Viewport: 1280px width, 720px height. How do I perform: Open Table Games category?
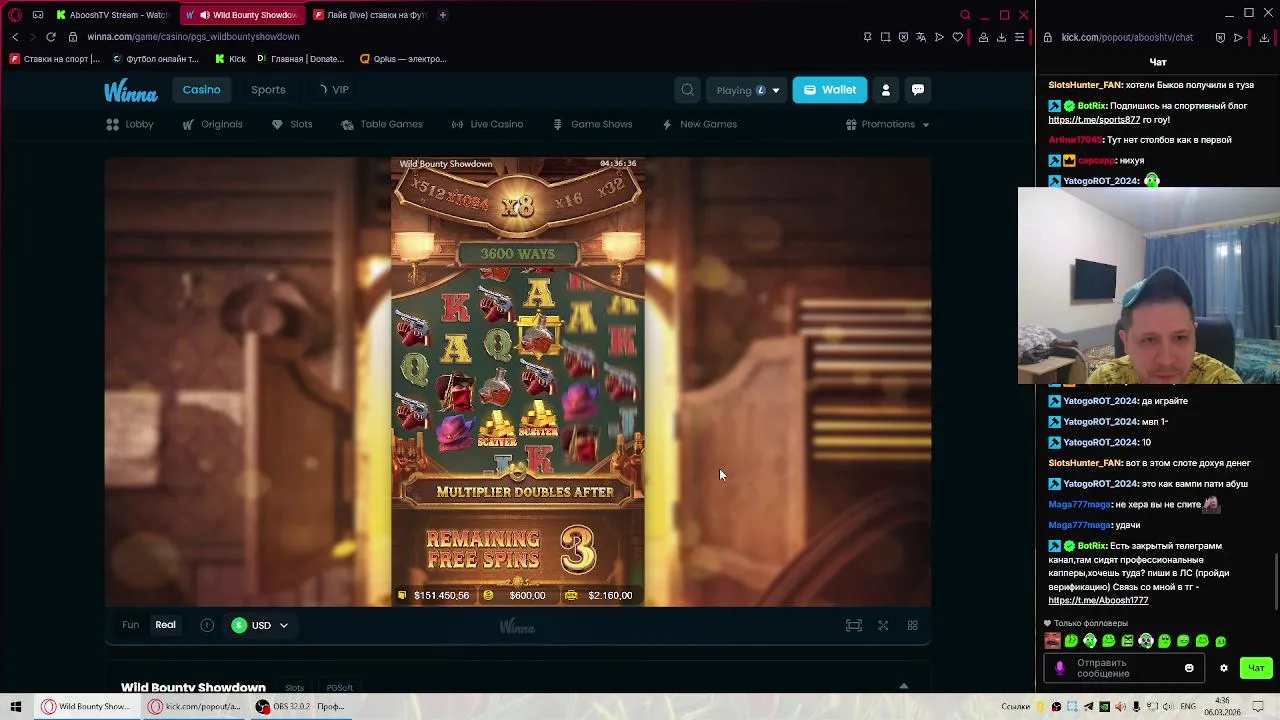pyautogui.click(x=382, y=124)
